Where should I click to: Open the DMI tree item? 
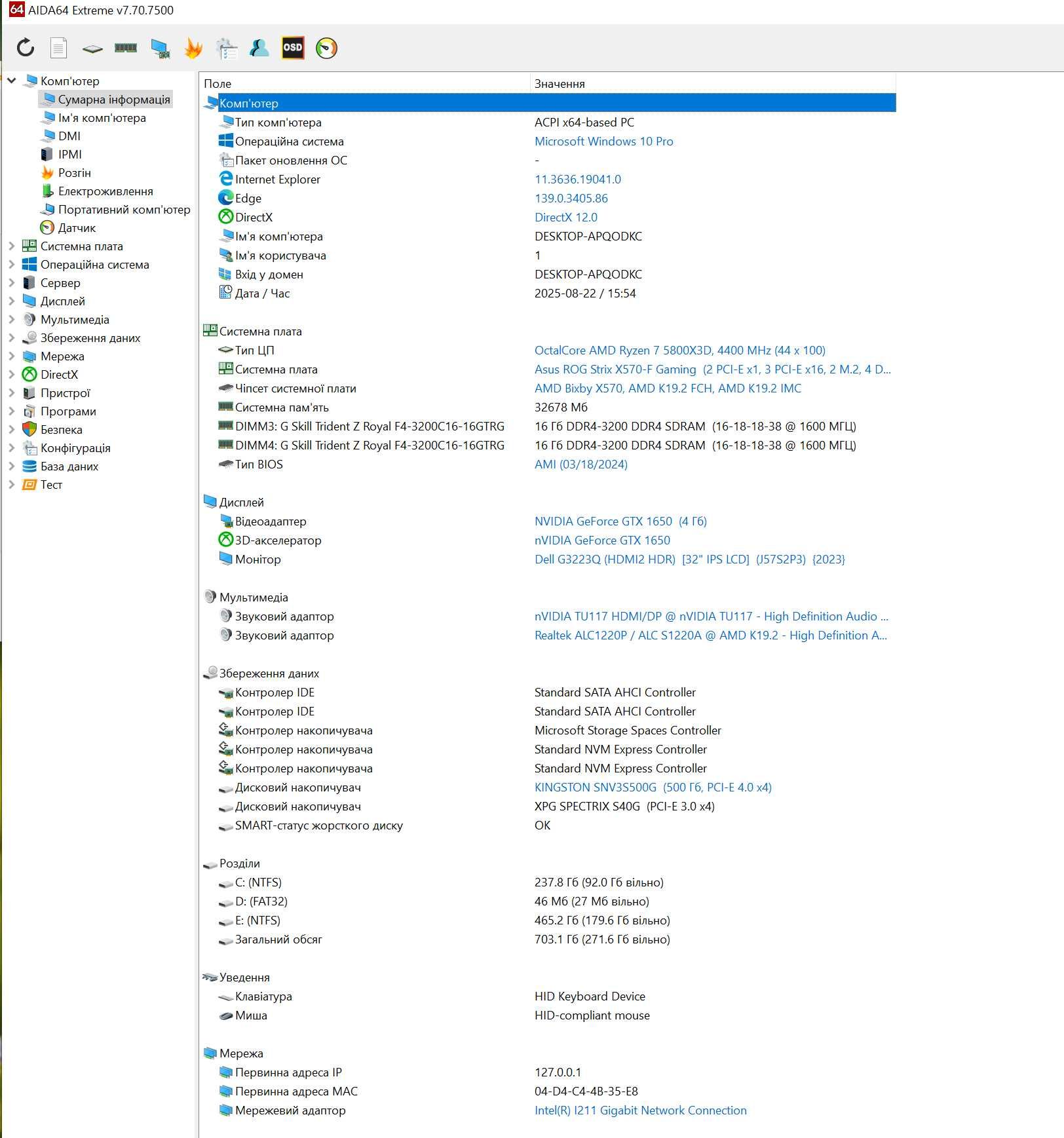click(69, 136)
